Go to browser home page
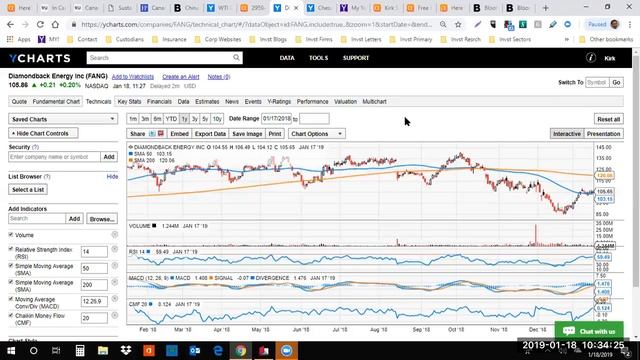The height and width of the screenshot is (360, 640). pos(55,24)
